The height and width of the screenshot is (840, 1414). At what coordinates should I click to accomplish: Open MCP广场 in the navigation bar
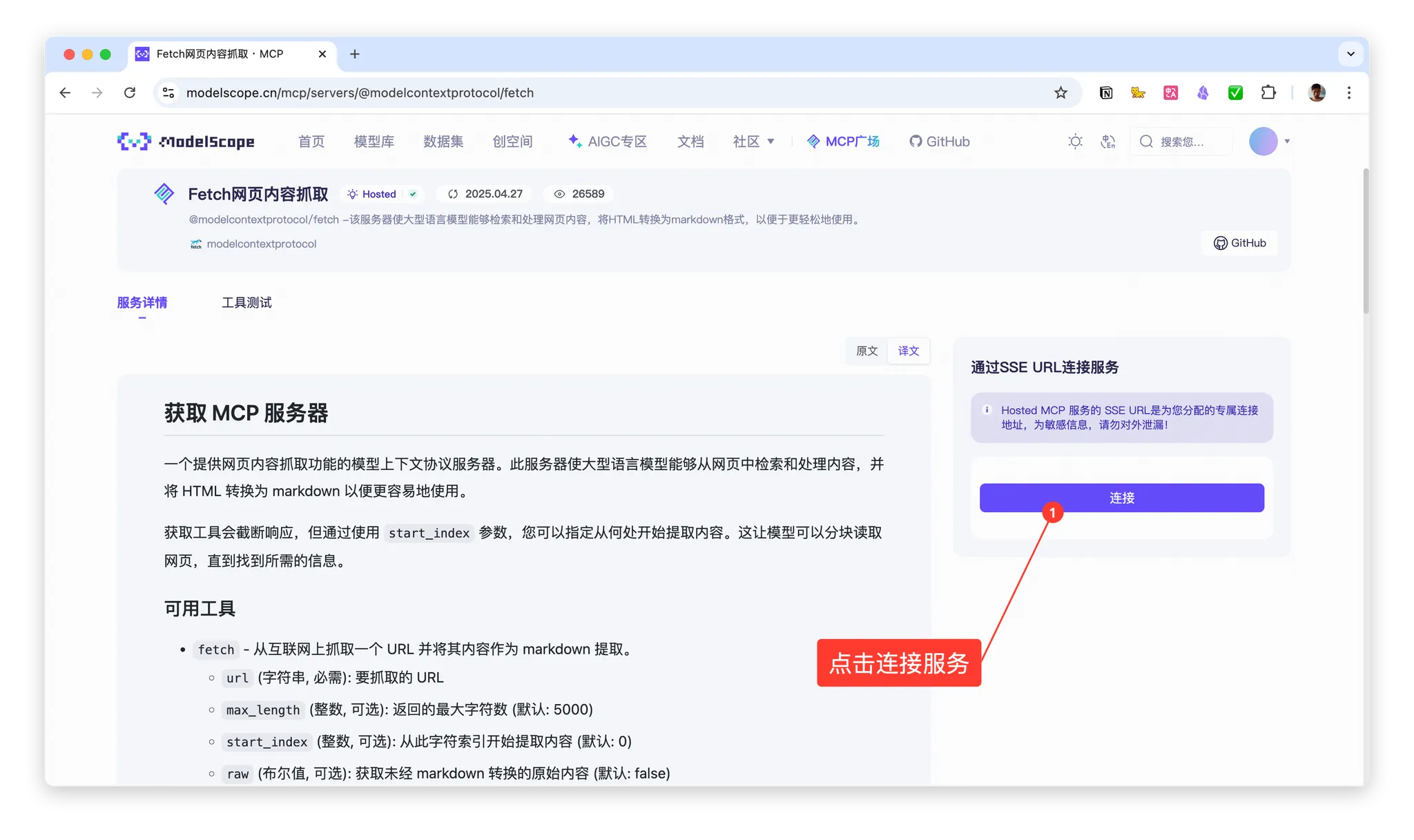(x=843, y=141)
